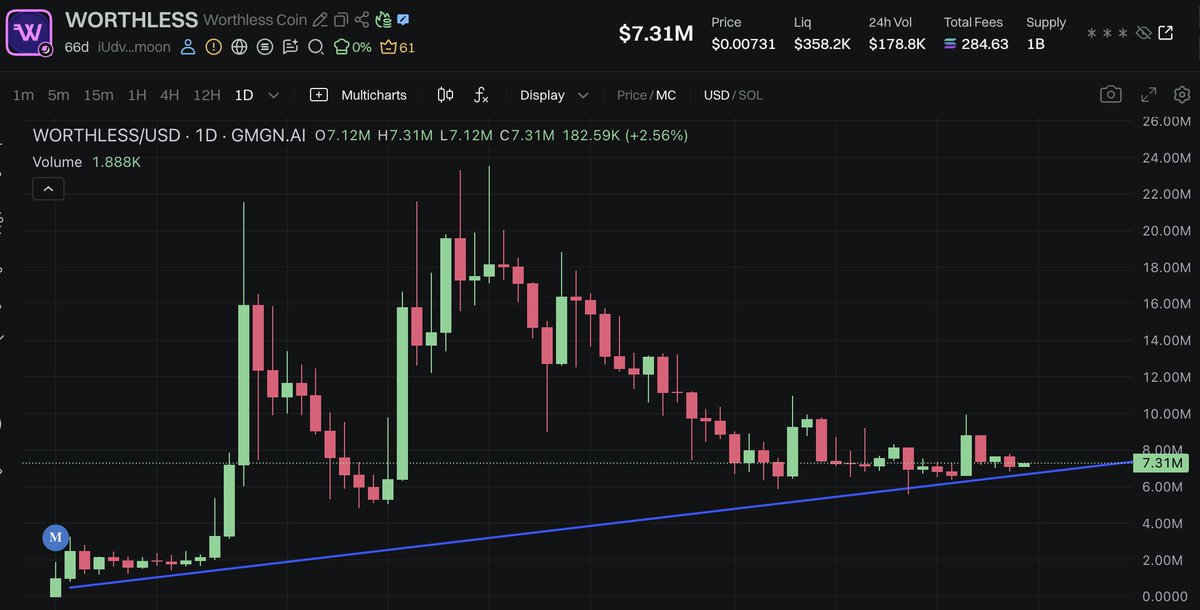Click the crown 61 badge

click(x=398, y=47)
